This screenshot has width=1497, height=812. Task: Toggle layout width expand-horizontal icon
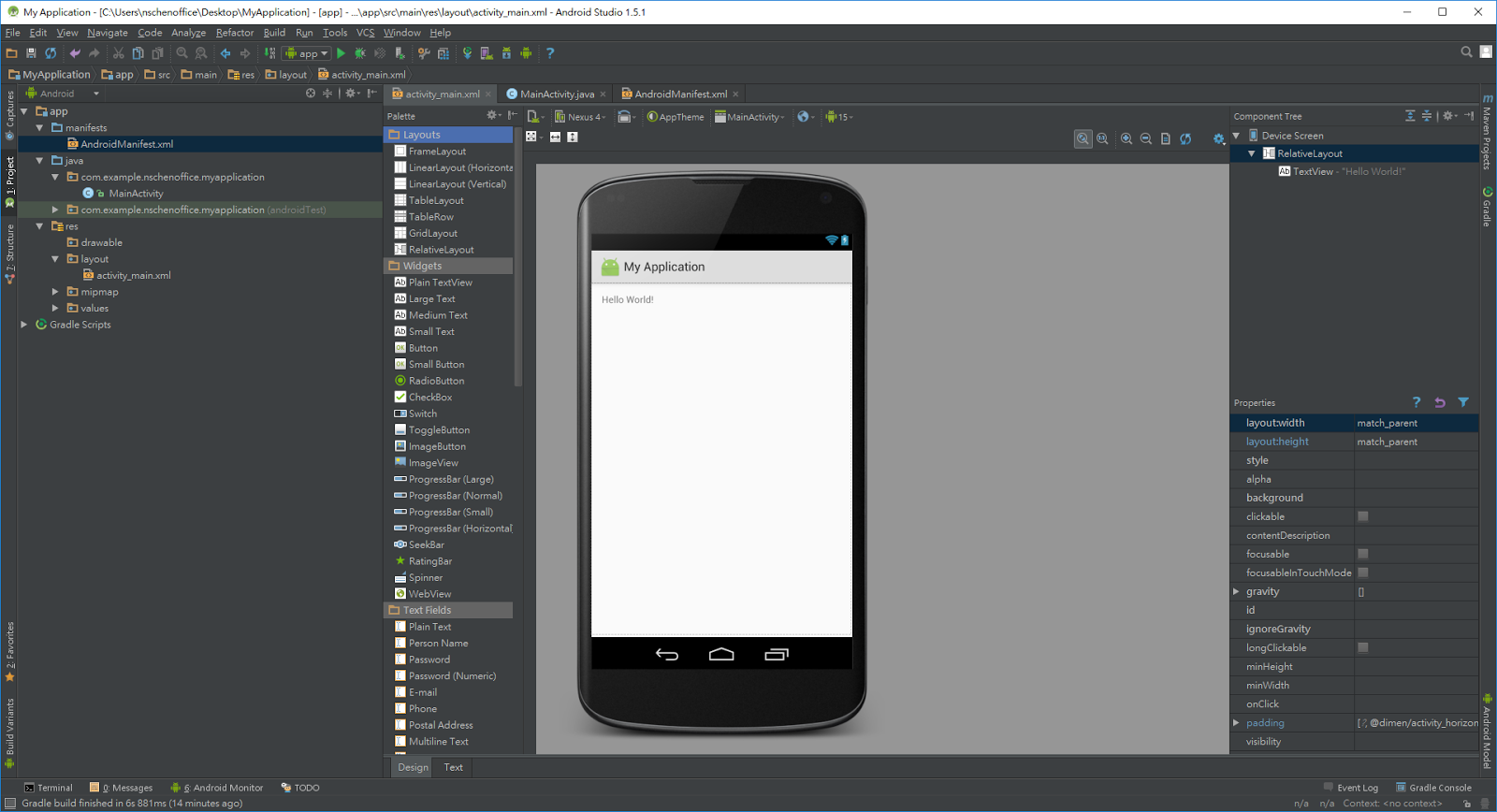(555, 137)
